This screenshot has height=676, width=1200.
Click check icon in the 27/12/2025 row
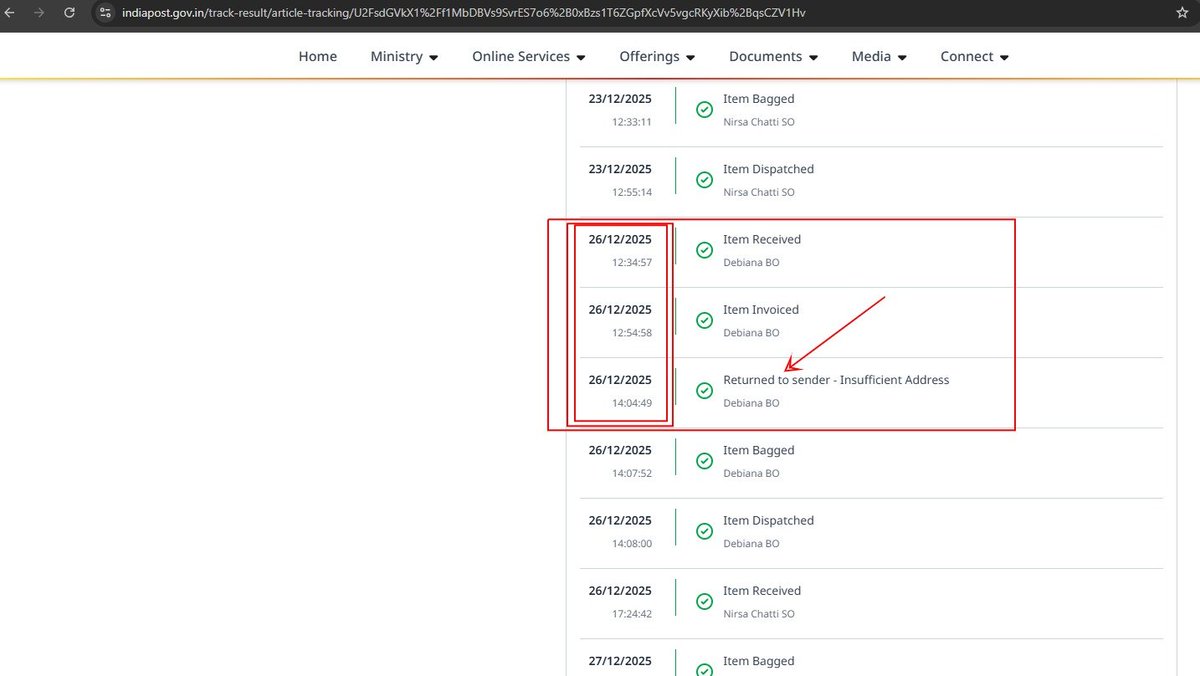(x=704, y=670)
